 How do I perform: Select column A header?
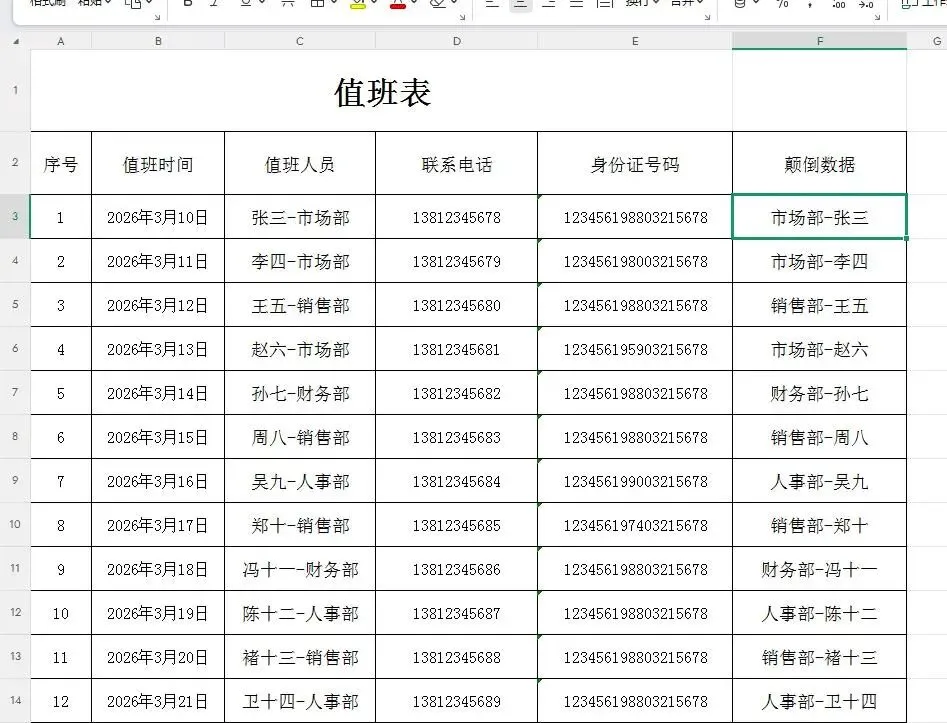[x=61, y=41]
